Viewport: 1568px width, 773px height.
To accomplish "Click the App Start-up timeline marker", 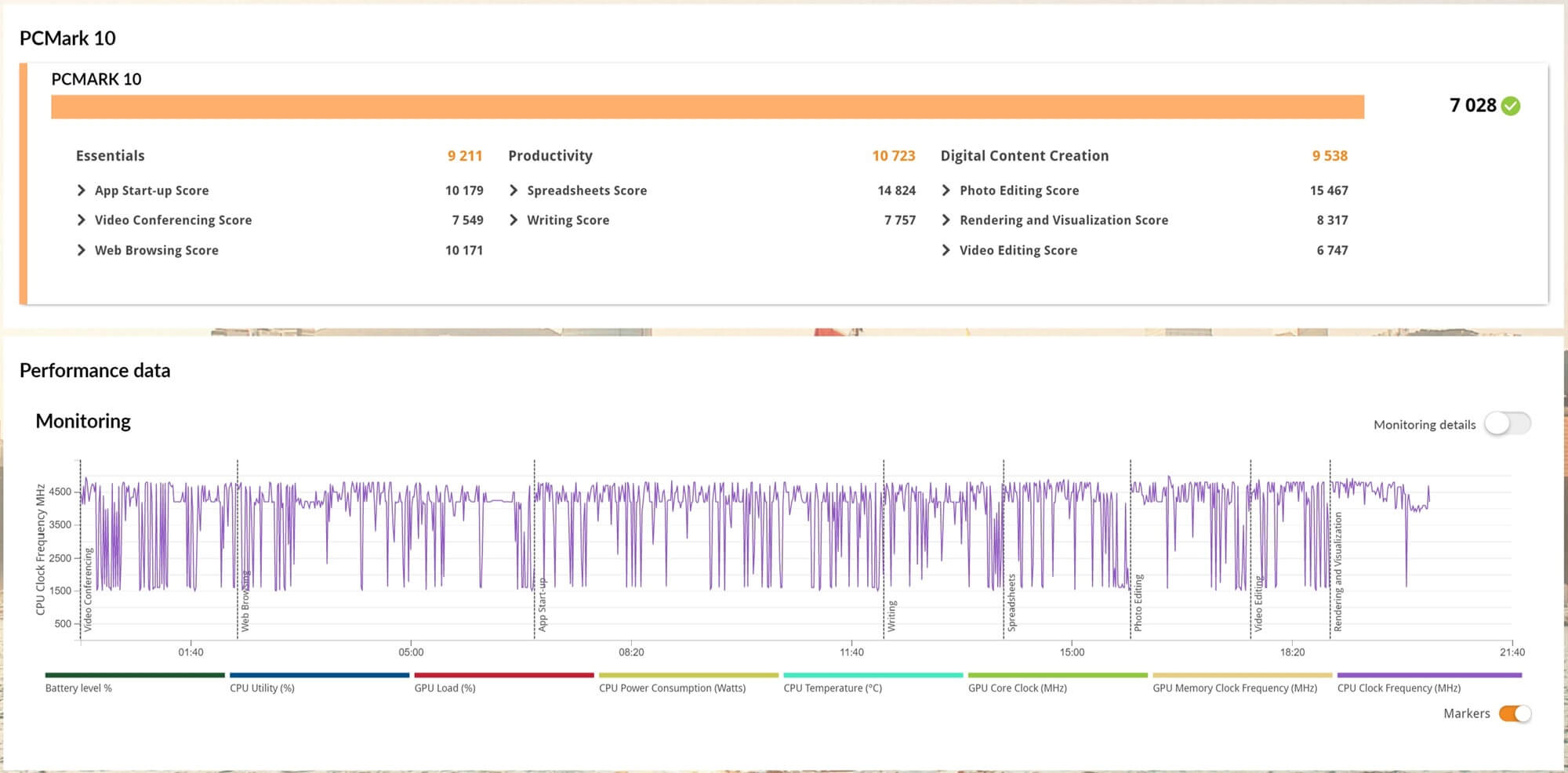I will pyautogui.click(x=543, y=605).
